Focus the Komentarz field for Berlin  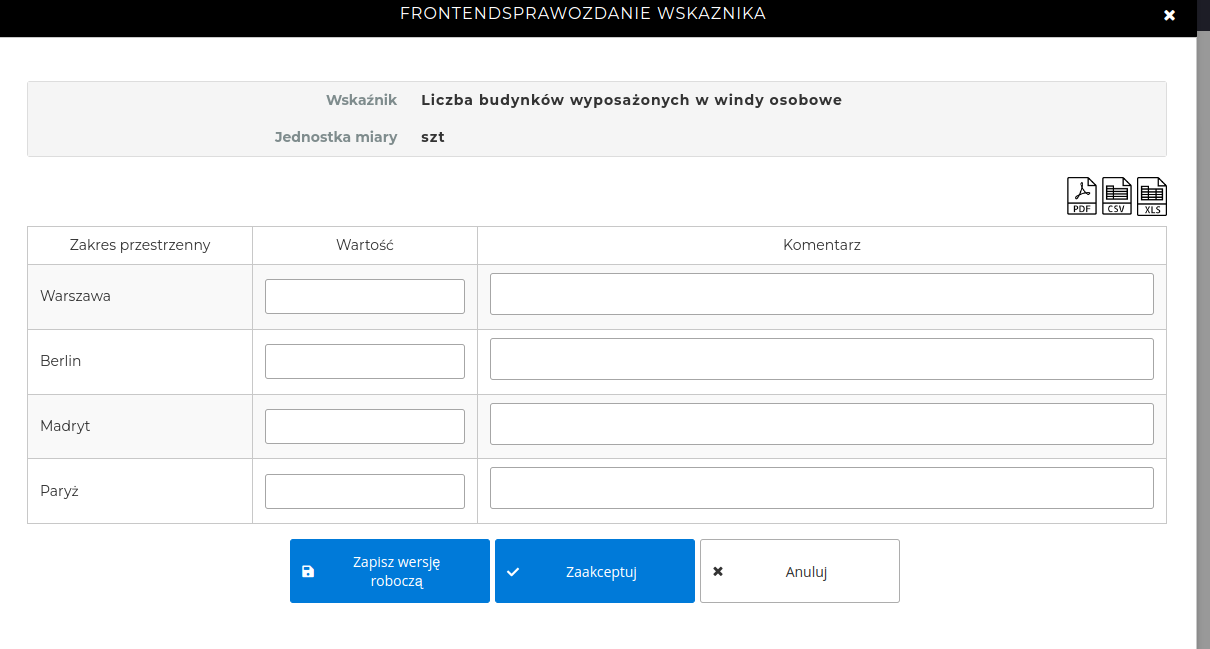[x=821, y=359]
